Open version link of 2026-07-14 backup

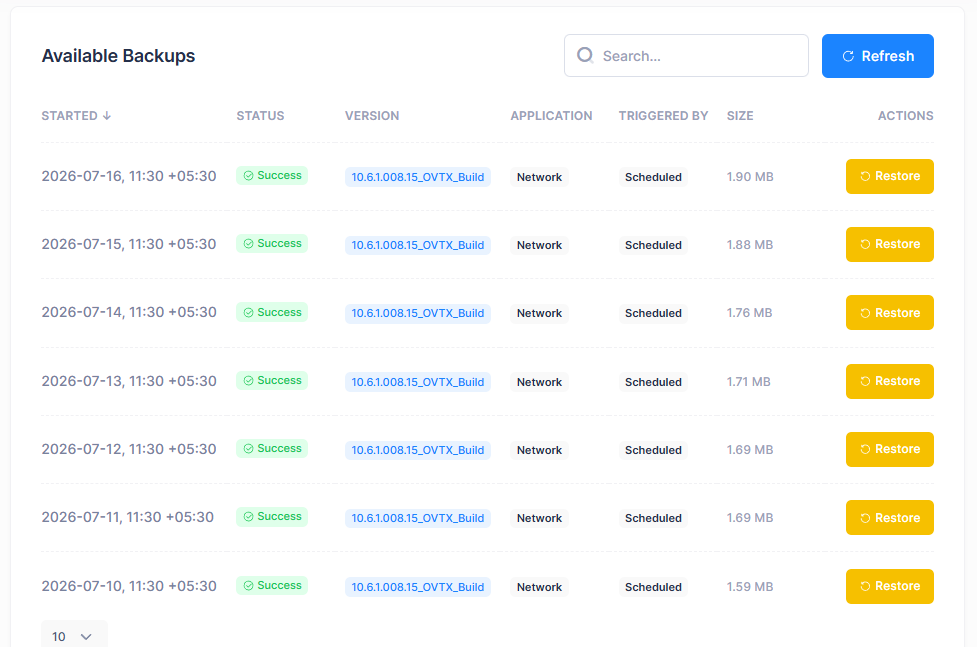pos(417,313)
